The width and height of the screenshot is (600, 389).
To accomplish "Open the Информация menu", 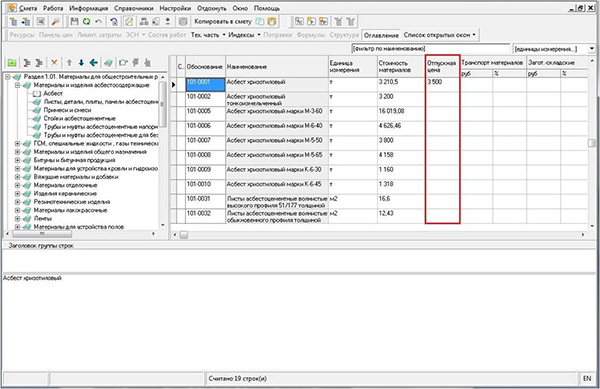I will click(88, 8).
